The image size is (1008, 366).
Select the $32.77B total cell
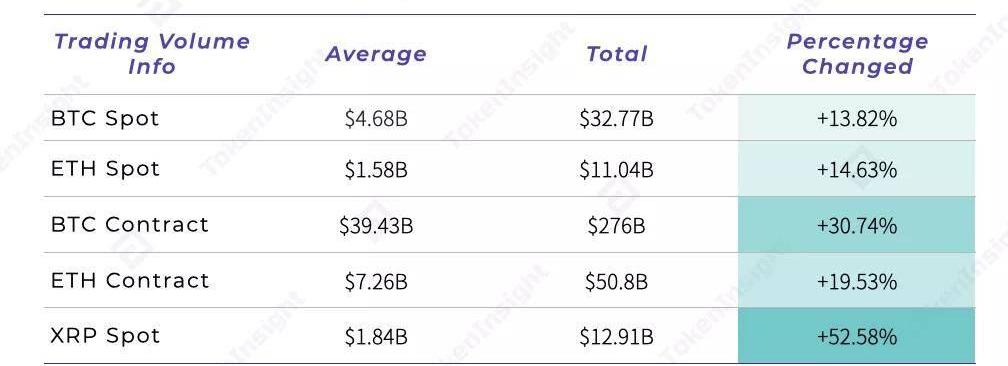click(x=616, y=119)
